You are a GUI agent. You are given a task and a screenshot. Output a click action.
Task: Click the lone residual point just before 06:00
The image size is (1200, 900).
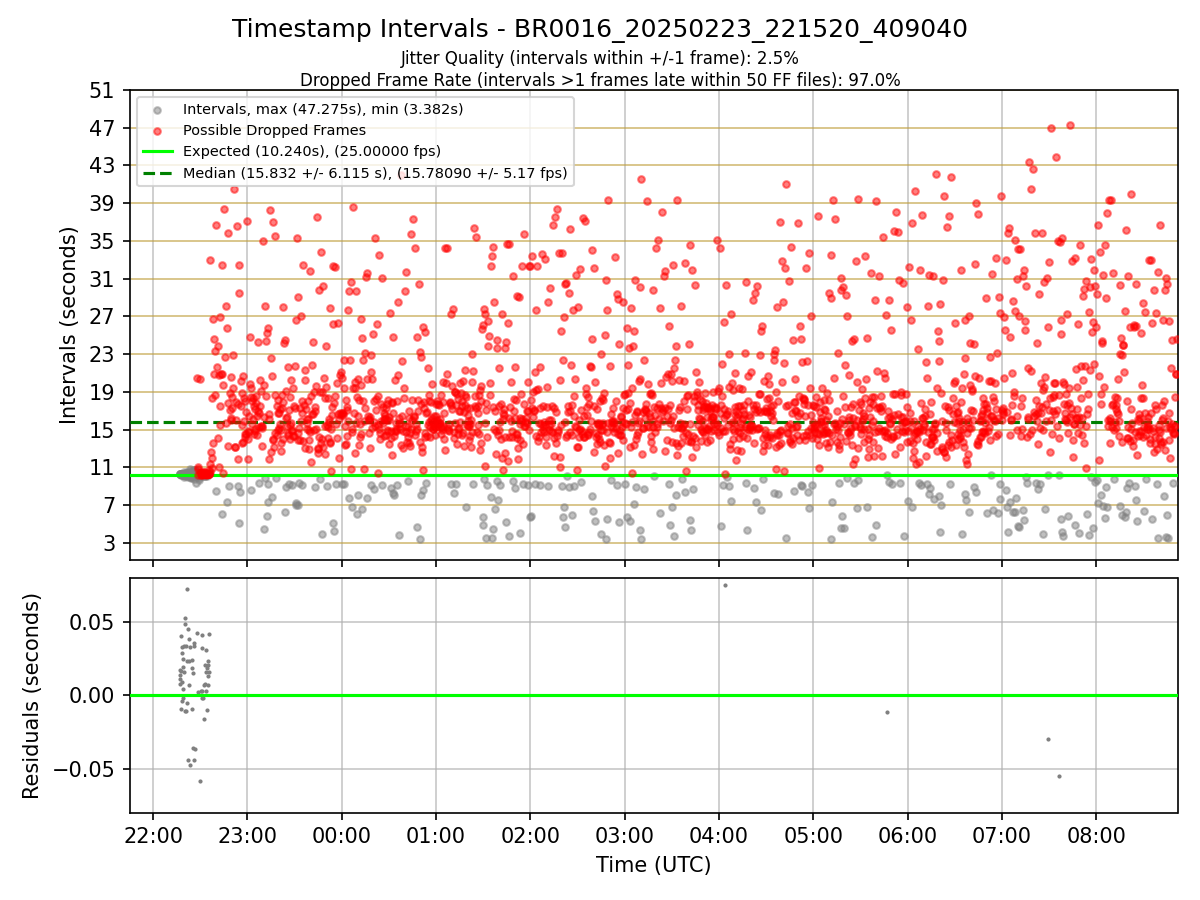[x=887, y=712]
